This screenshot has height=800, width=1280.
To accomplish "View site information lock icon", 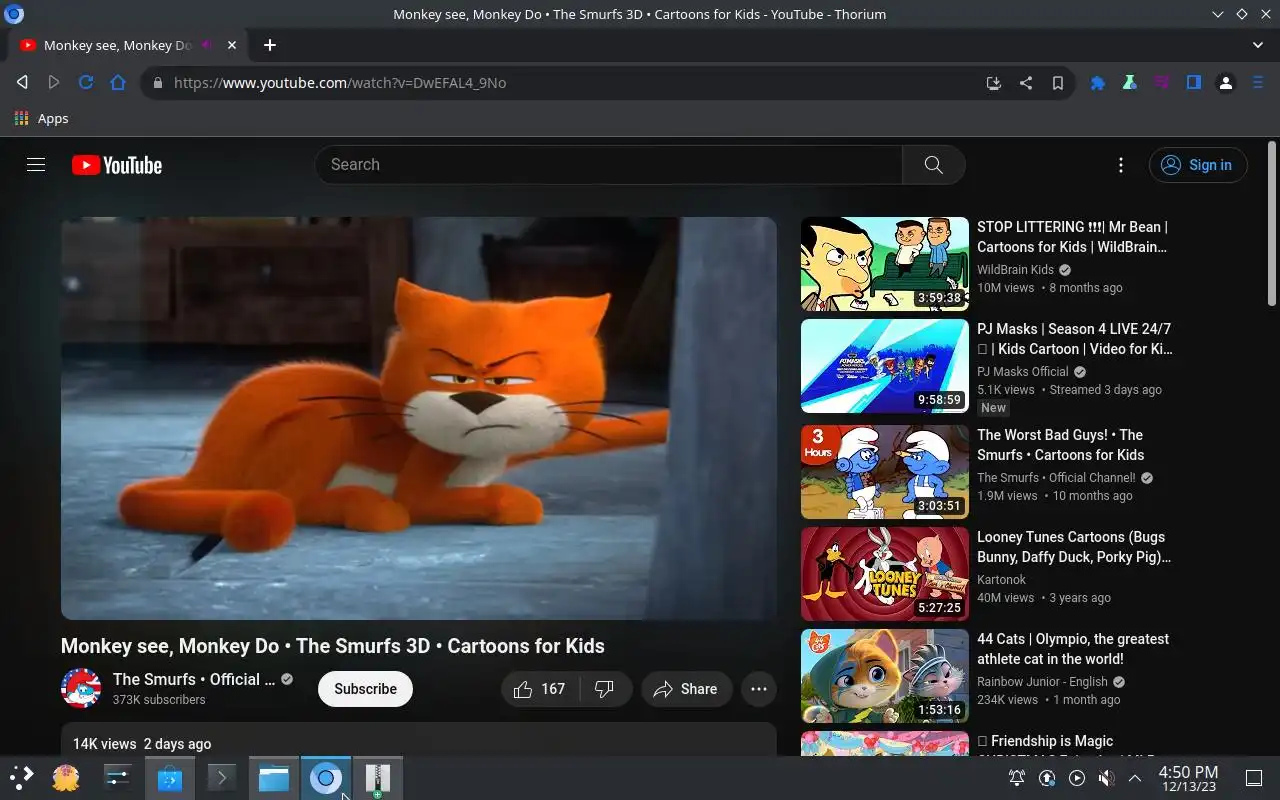I will [157, 83].
